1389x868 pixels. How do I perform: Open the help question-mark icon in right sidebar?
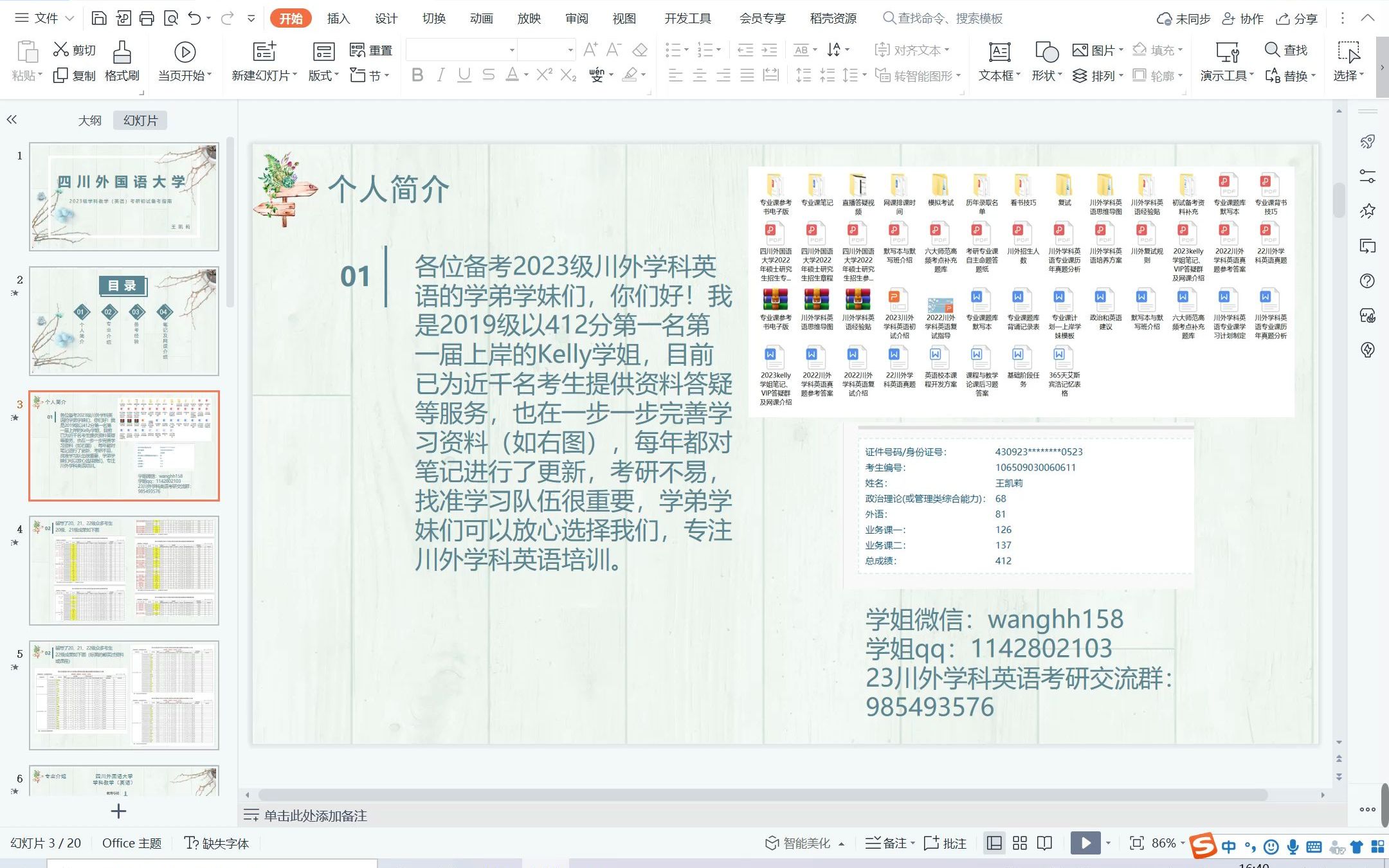1368,281
